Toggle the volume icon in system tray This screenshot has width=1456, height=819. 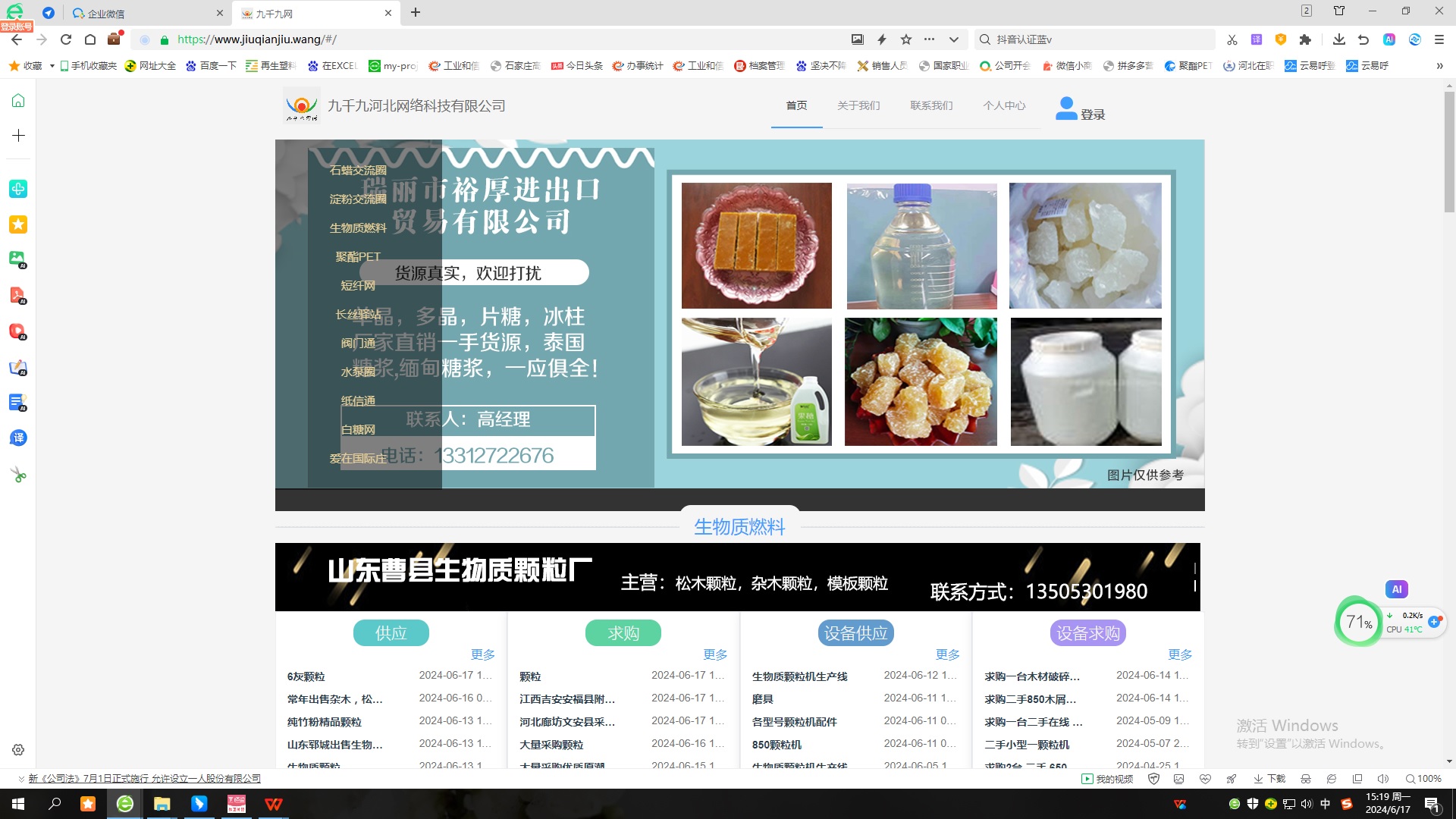click(1307, 804)
